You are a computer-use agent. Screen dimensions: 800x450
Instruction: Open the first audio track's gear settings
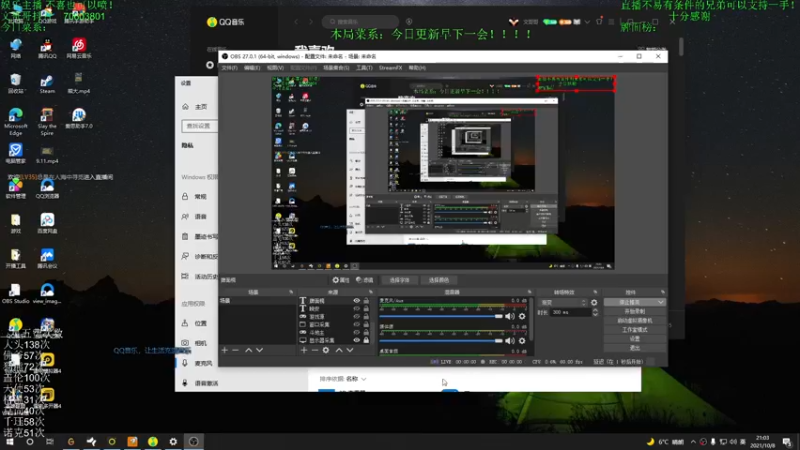(x=522, y=316)
